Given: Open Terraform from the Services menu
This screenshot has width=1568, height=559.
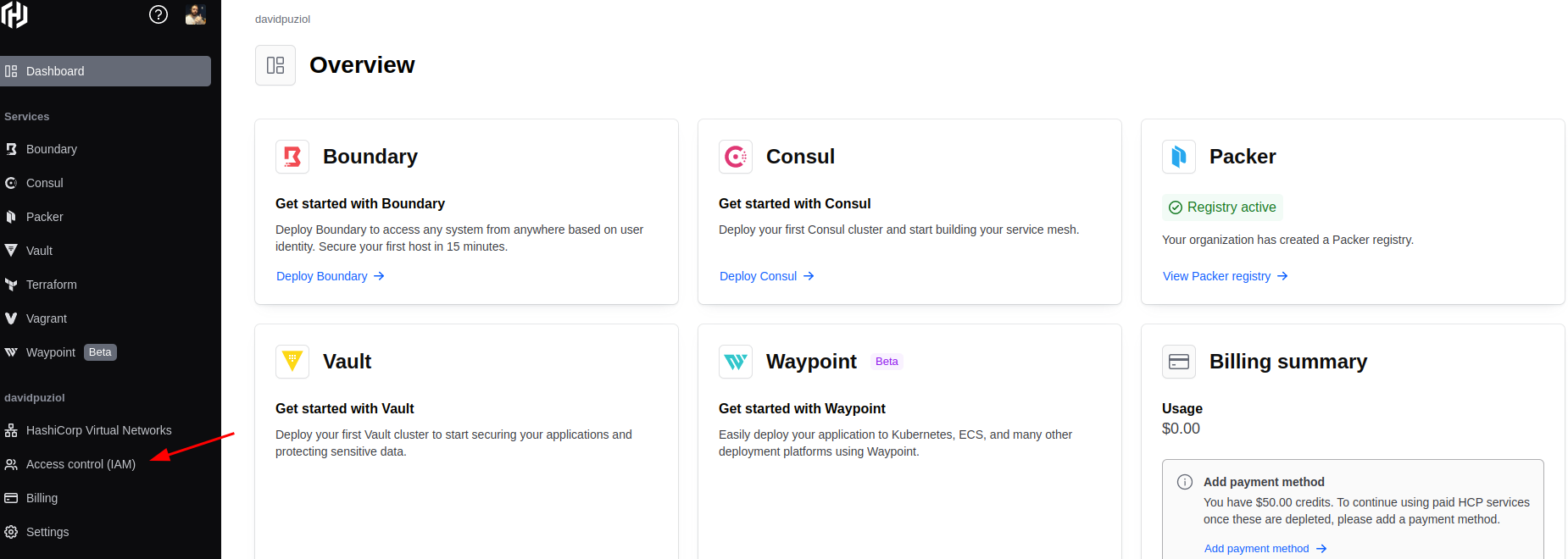Looking at the screenshot, I should [51, 285].
